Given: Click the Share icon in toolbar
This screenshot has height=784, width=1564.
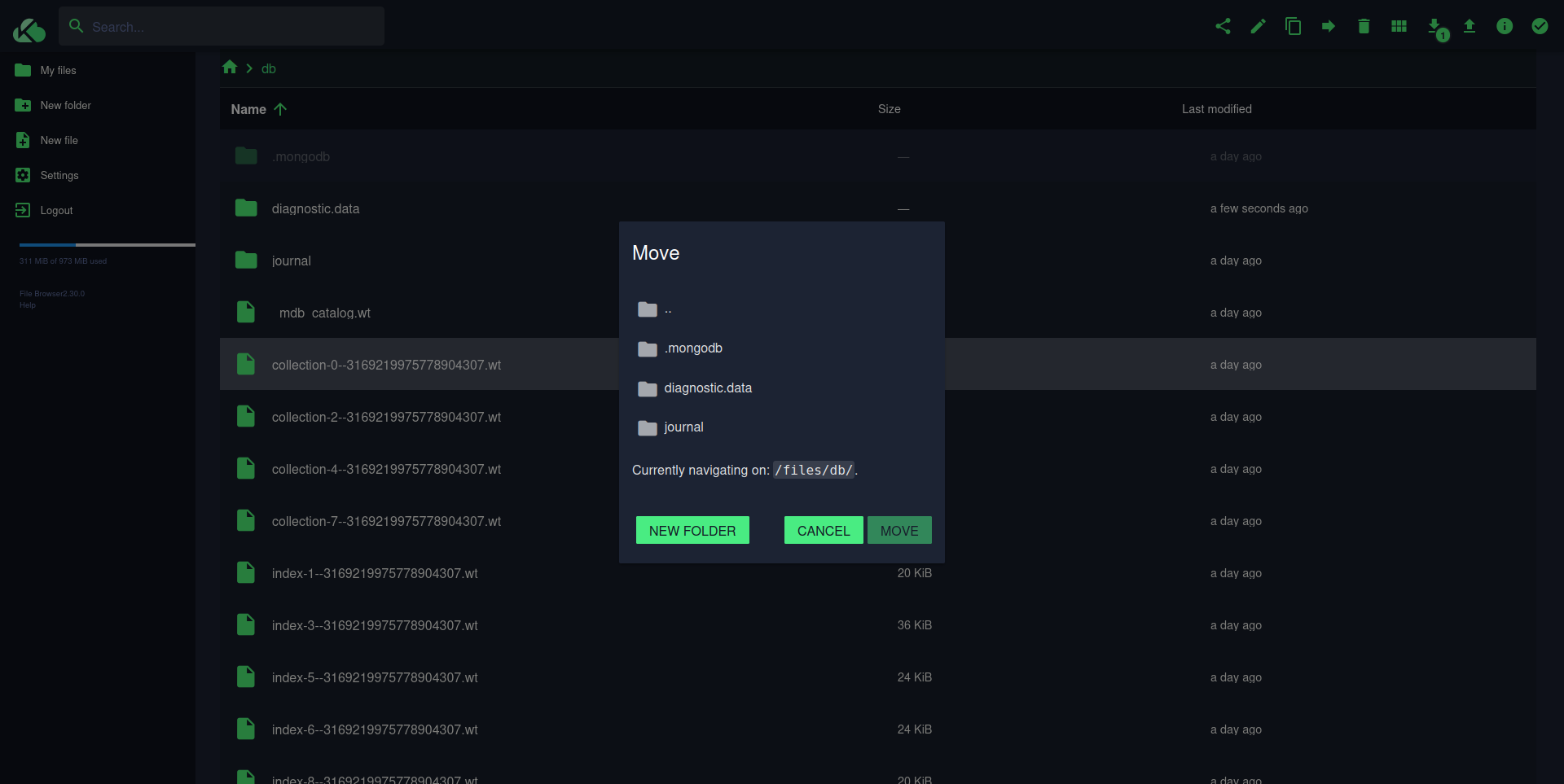Looking at the screenshot, I should (x=1223, y=26).
